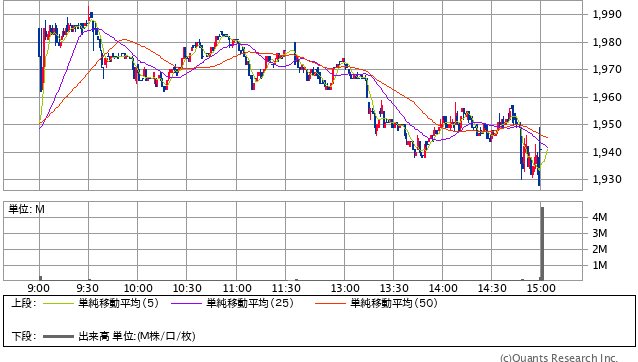Screen dimensions: 638x362
Task: Click the (c)Quants Research Inc. credit
Action: pos(559,358)
